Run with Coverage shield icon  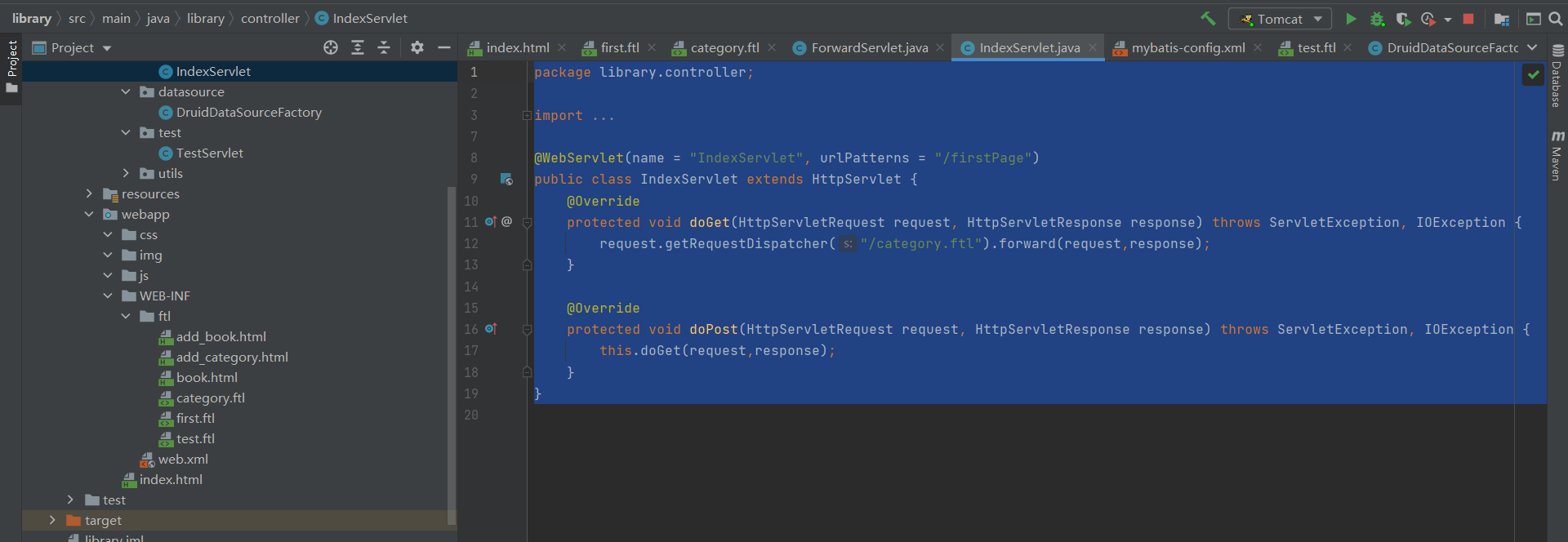(x=1403, y=19)
